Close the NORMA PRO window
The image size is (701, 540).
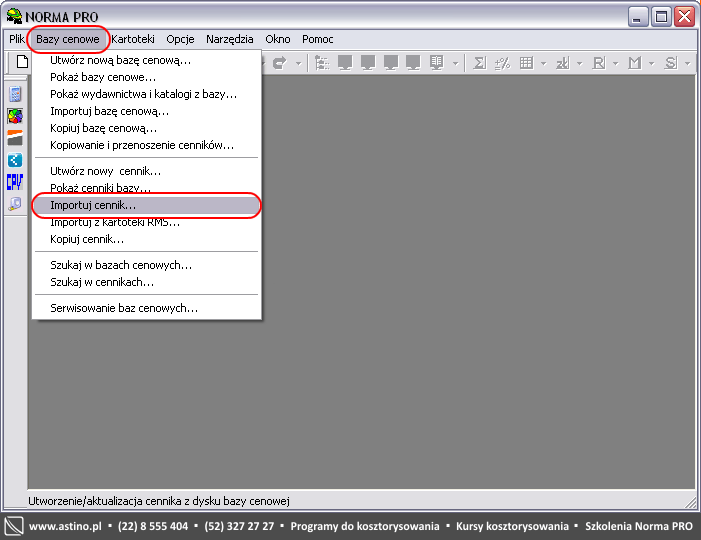point(684,17)
